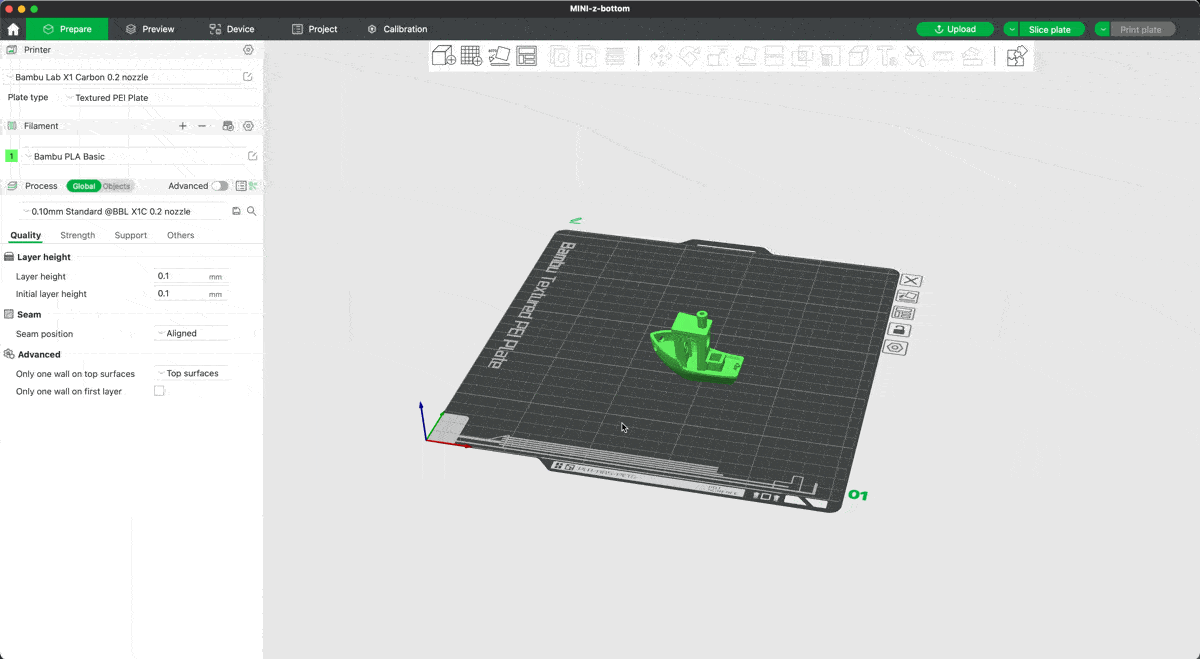Click the Arrange all objects icon
The height and width of the screenshot is (659, 1200).
pyautogui.click(x=526, y=56)
